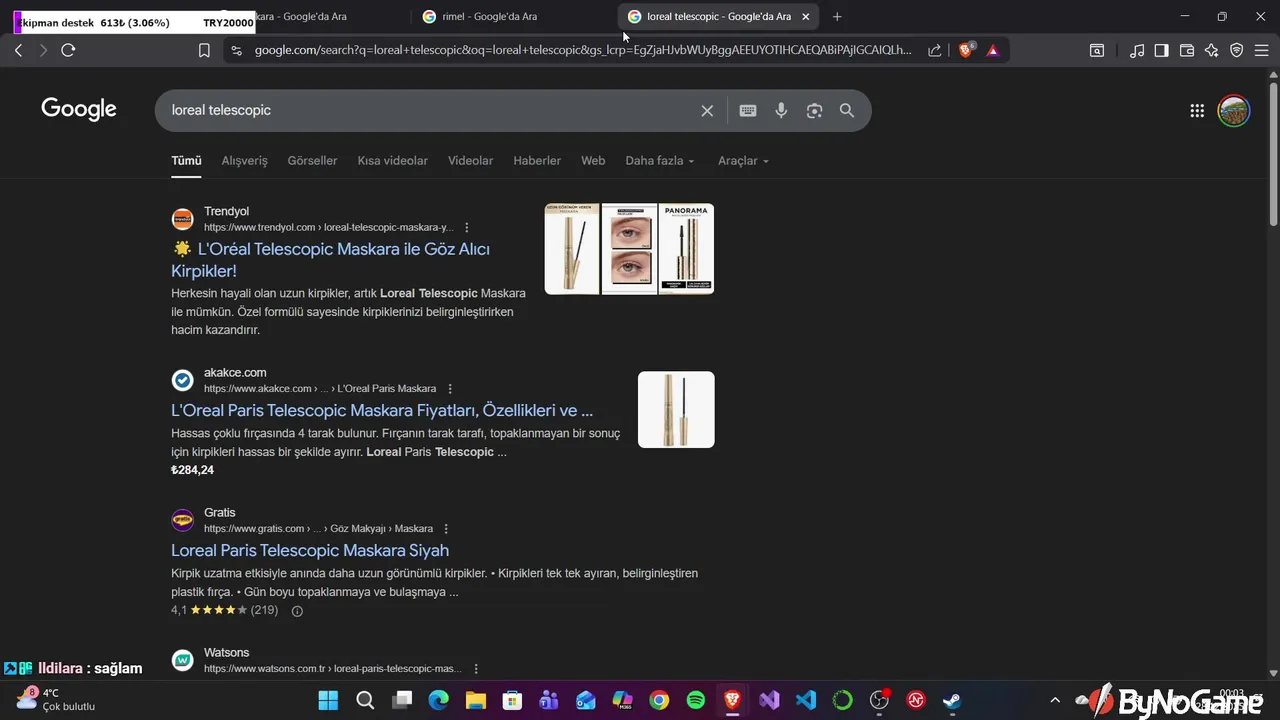Click the ₺284,24 price text

click(192, 470)
